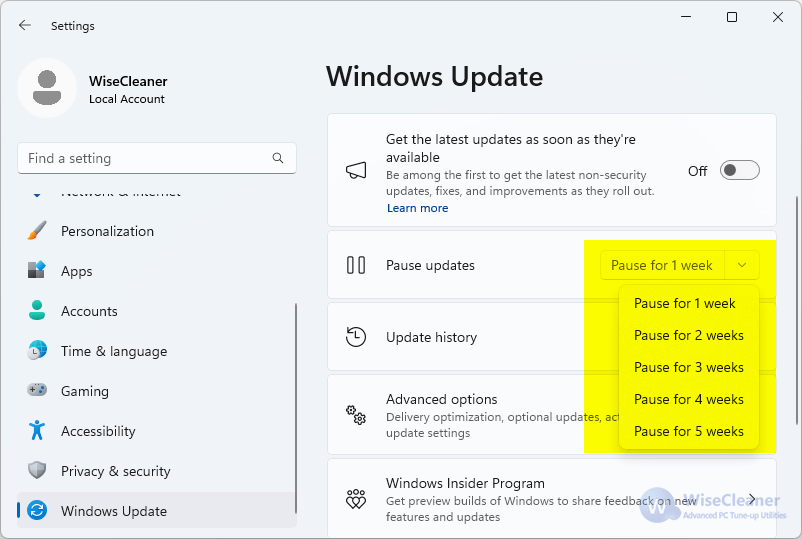This screenshot has height=539, width=802.
Task: Go back using the Settings back arrow
Action: point(24,25)
